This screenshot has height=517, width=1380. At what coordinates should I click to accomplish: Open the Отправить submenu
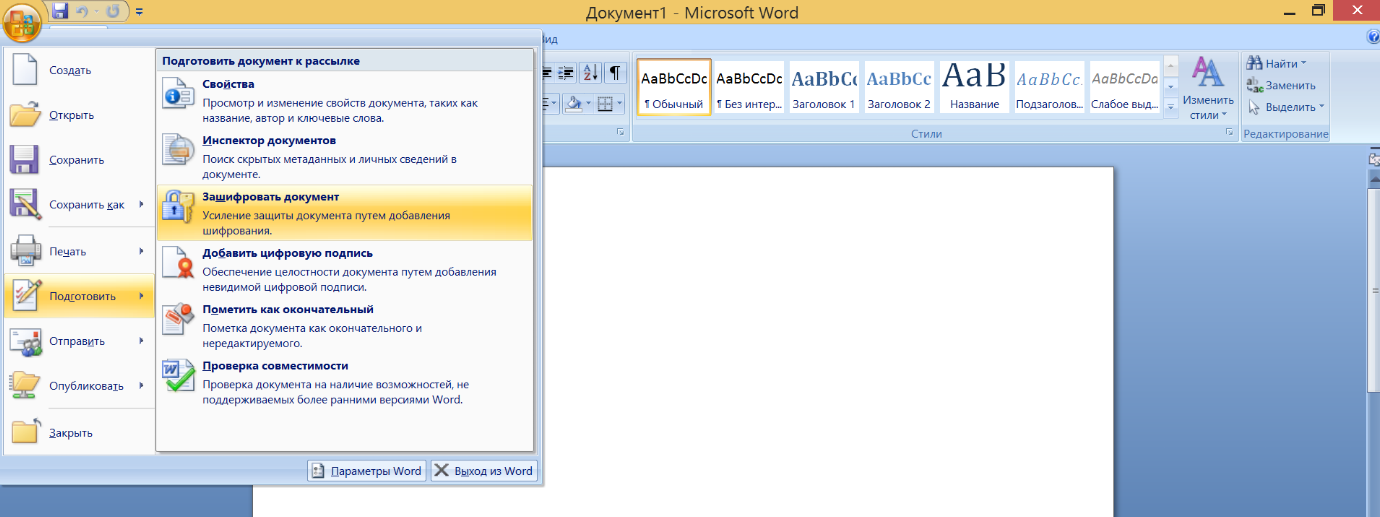pos(79,341)
